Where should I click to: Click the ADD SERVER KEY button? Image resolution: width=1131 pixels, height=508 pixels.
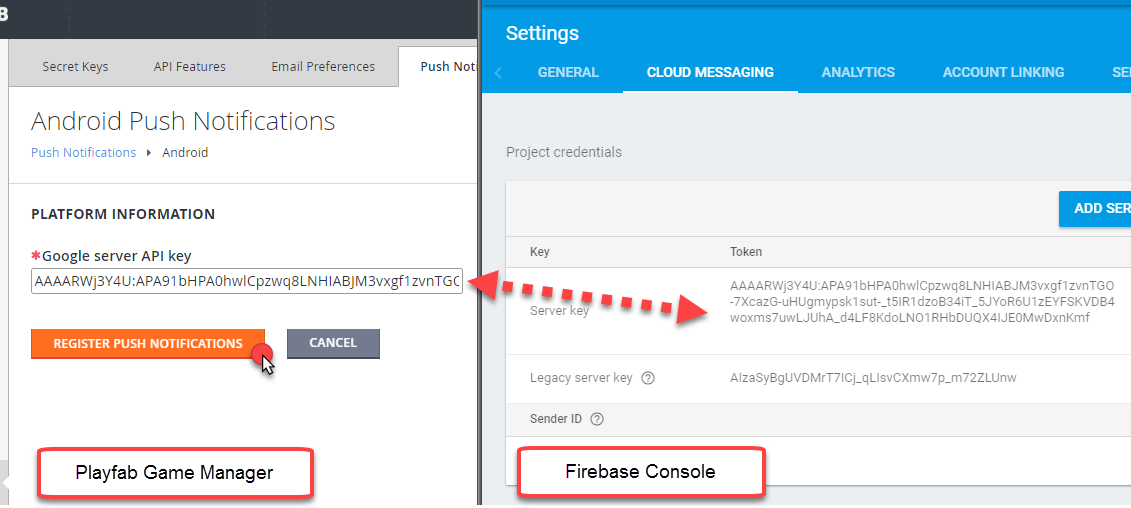(1095, 209)
